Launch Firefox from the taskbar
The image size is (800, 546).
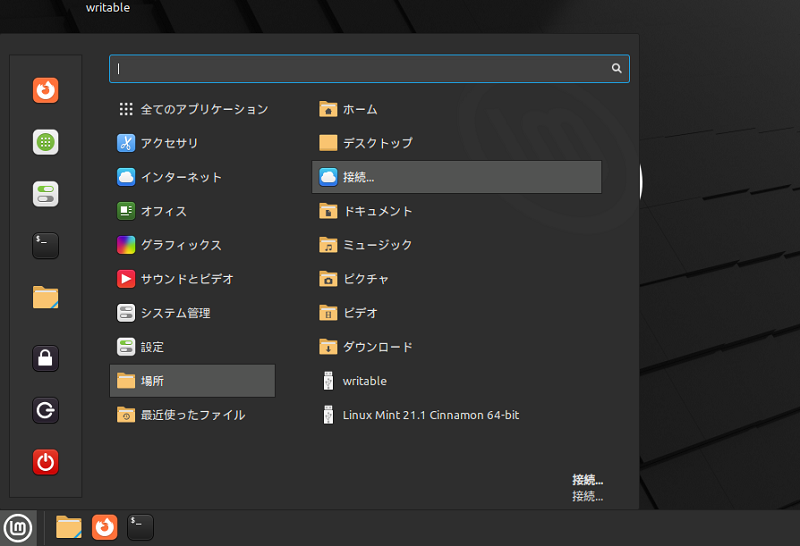click(105, 527)
